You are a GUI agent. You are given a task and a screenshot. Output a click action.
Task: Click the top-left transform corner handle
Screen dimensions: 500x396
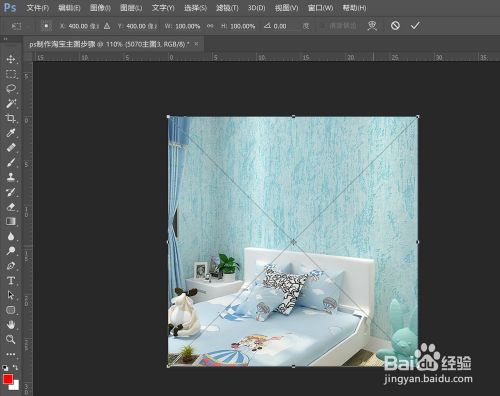pyautogui.click(x=168, y=117)
